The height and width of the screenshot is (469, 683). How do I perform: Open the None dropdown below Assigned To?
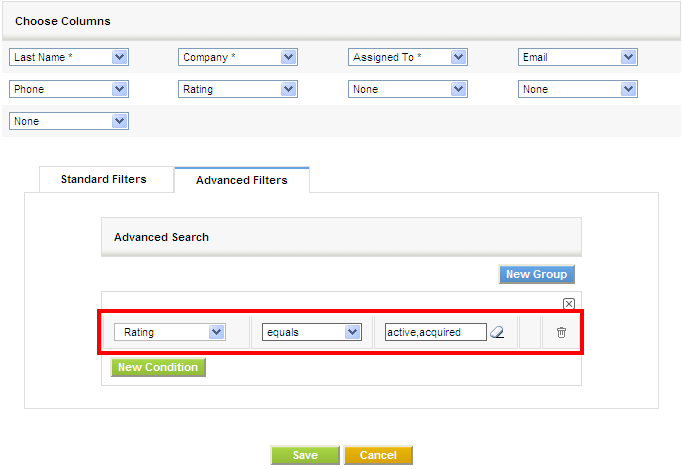[408, 89]
